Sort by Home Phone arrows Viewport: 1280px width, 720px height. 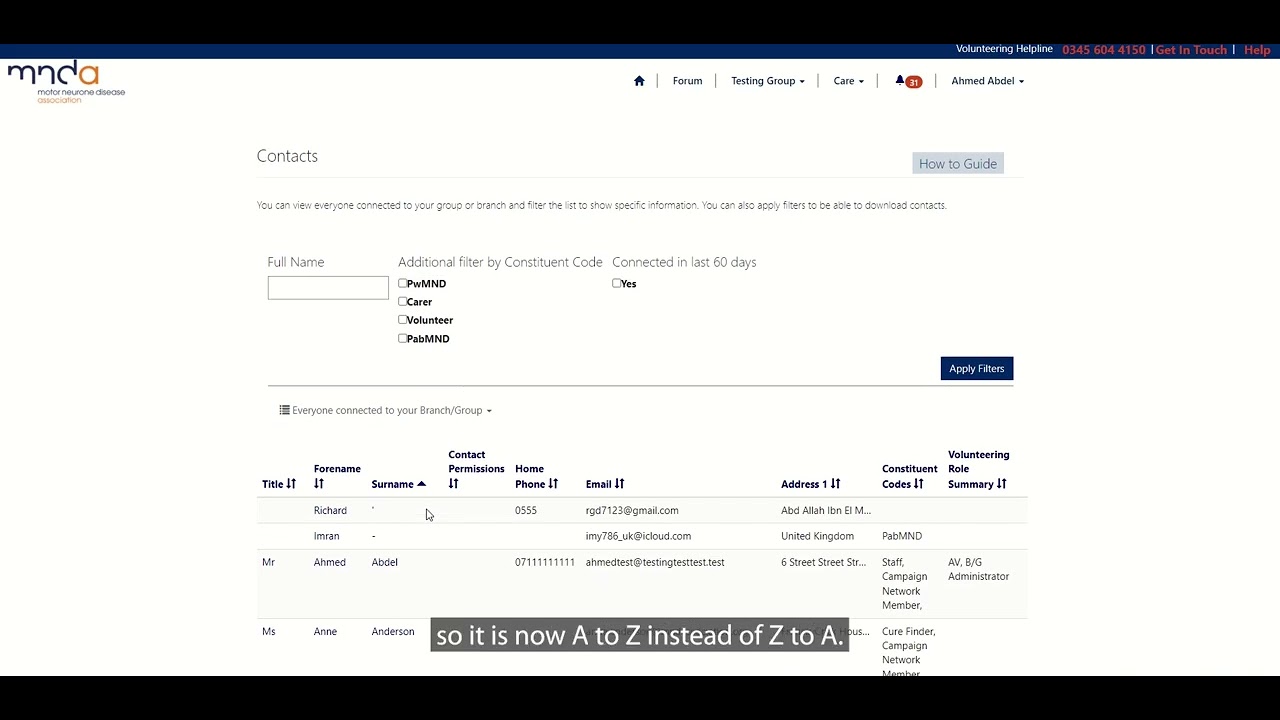[x=553, y=484]
